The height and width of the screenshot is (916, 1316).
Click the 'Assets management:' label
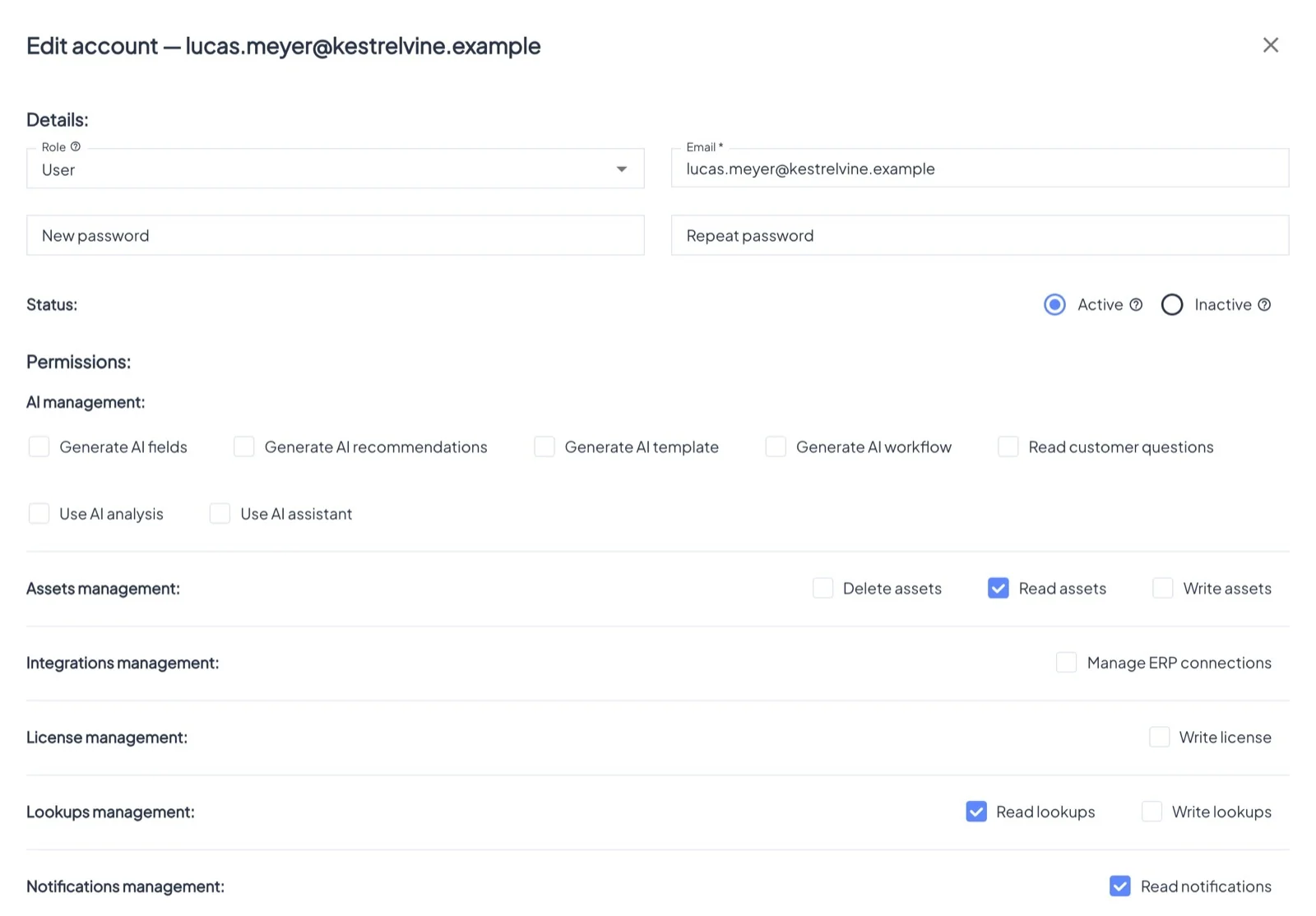tap(103, 589)
